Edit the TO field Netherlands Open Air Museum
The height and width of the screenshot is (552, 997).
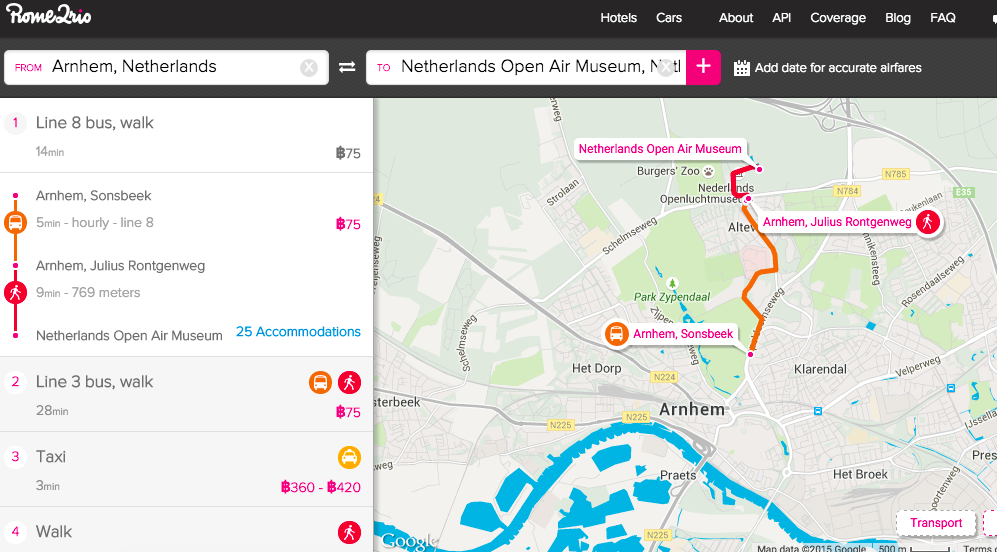[526, 67]
